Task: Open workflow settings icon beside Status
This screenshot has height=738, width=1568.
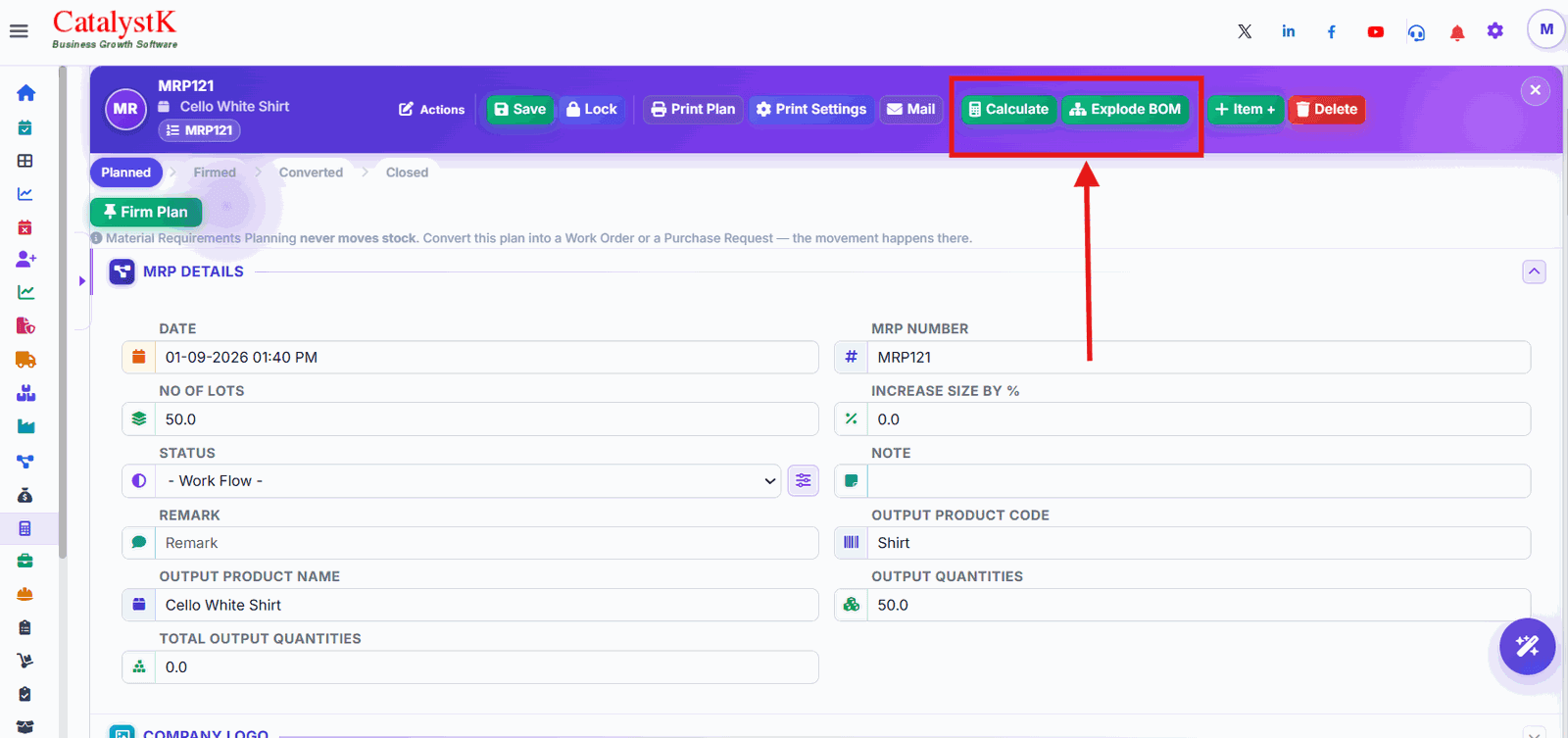Action: (x=804, y=480)
